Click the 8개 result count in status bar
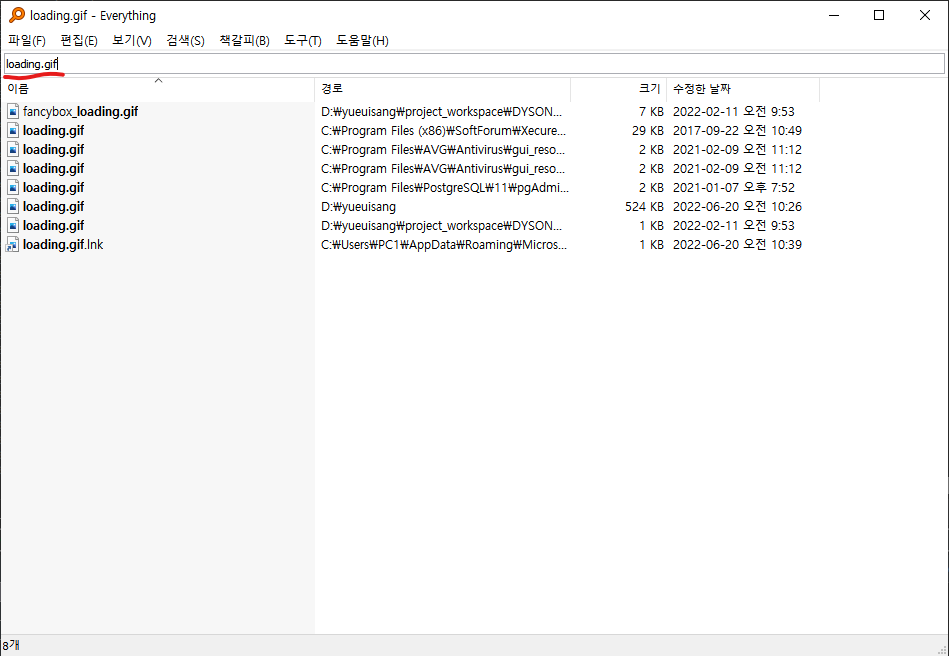The height and width of the screenshot is (656, 949). (x=11, y=646)
